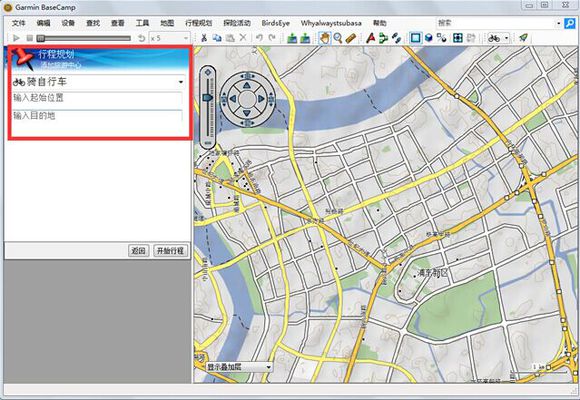This screenshot has width=580, height=400.
Task: Open the 文件 menu
Action: [18, 23]
